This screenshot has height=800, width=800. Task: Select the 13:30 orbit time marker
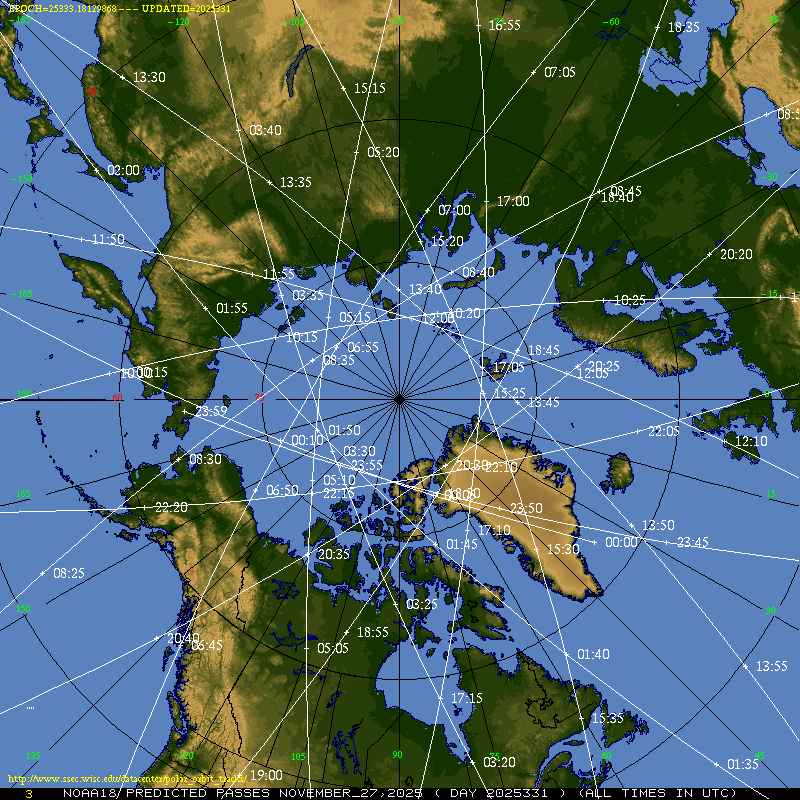tap(148, 77)
